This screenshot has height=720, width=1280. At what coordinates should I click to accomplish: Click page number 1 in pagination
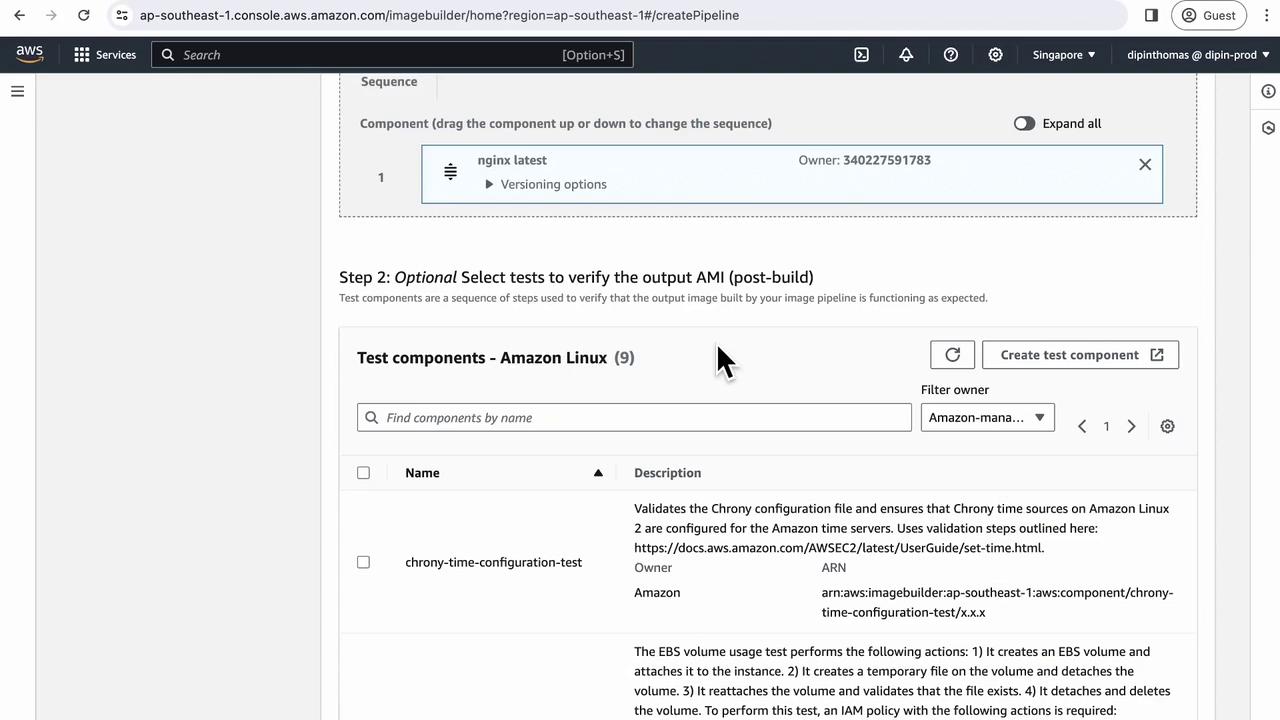[1106, 427]
